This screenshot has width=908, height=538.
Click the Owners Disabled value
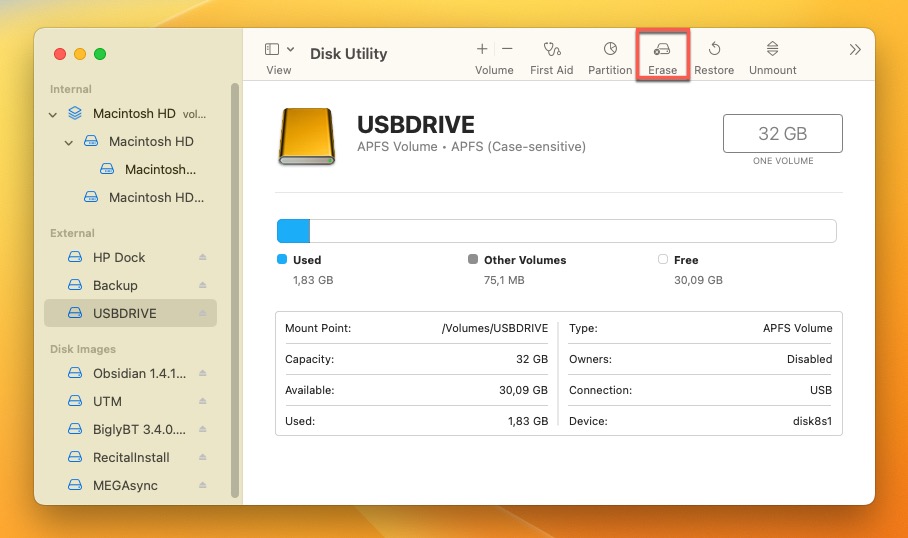810,359
